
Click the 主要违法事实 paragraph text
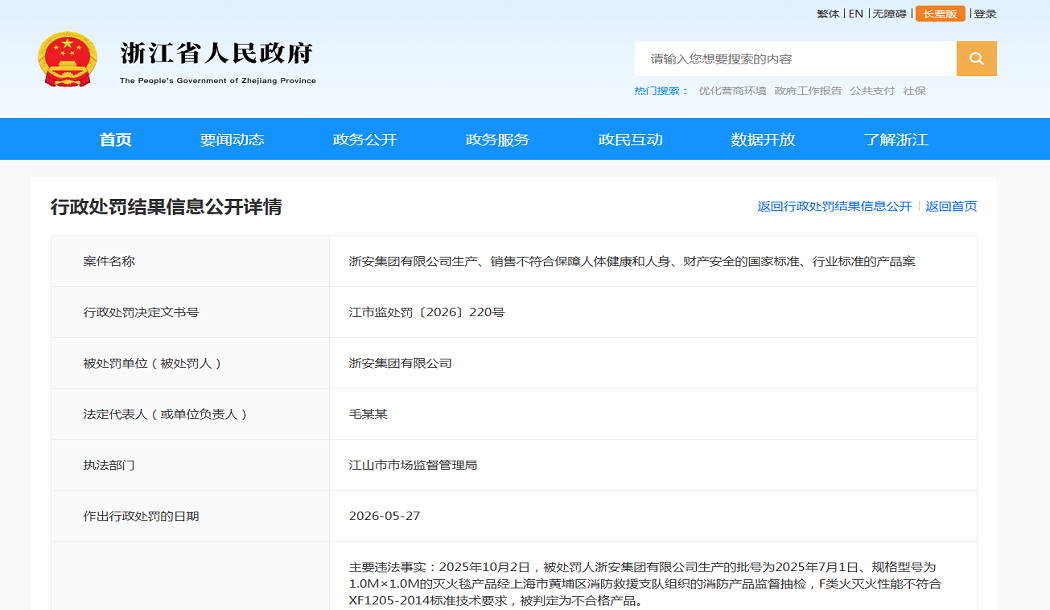645,584
